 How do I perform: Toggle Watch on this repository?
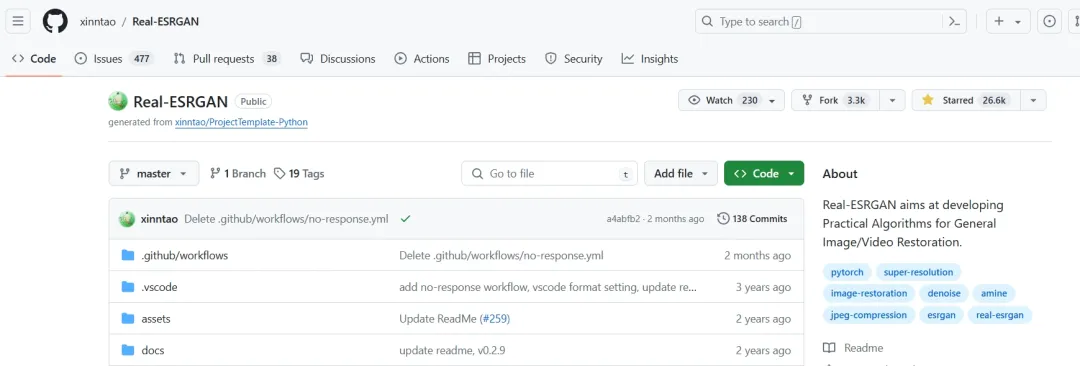tap(731, 100)
